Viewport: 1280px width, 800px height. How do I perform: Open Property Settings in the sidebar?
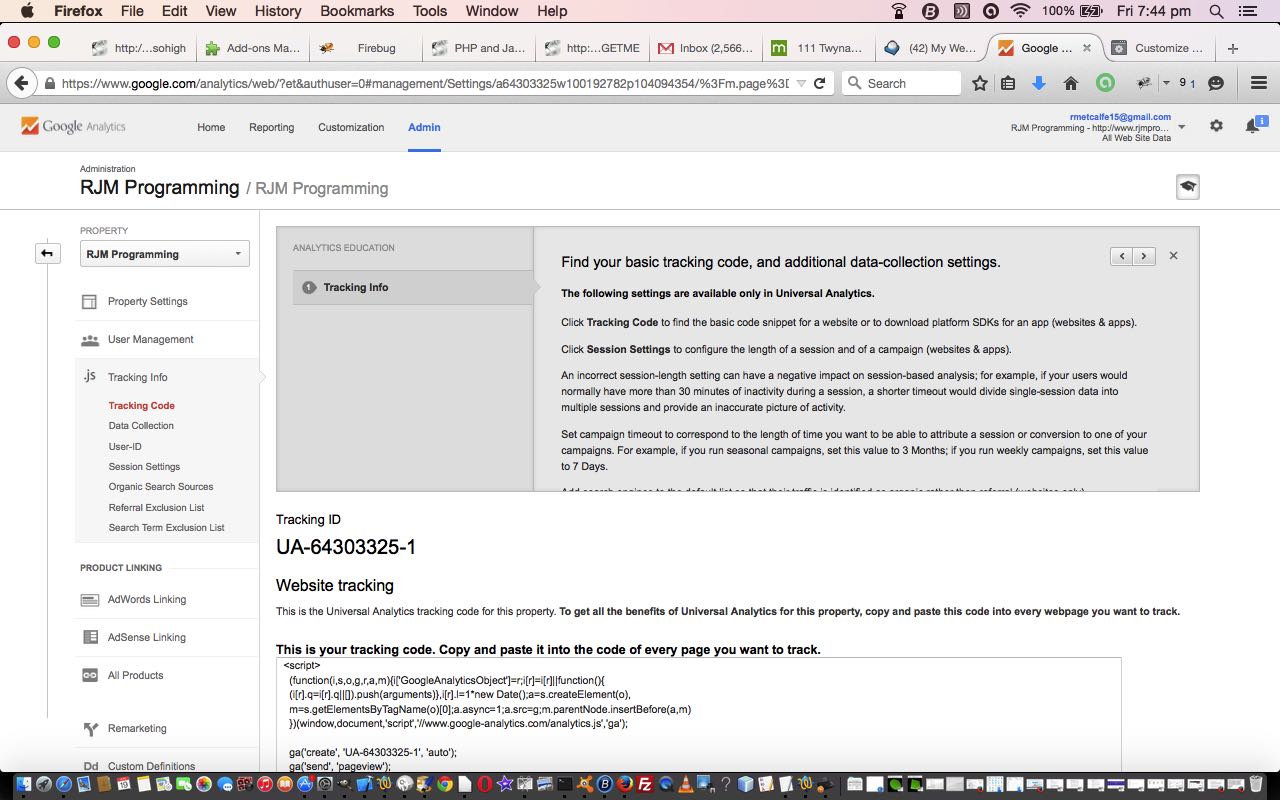[x=148, y=301]
